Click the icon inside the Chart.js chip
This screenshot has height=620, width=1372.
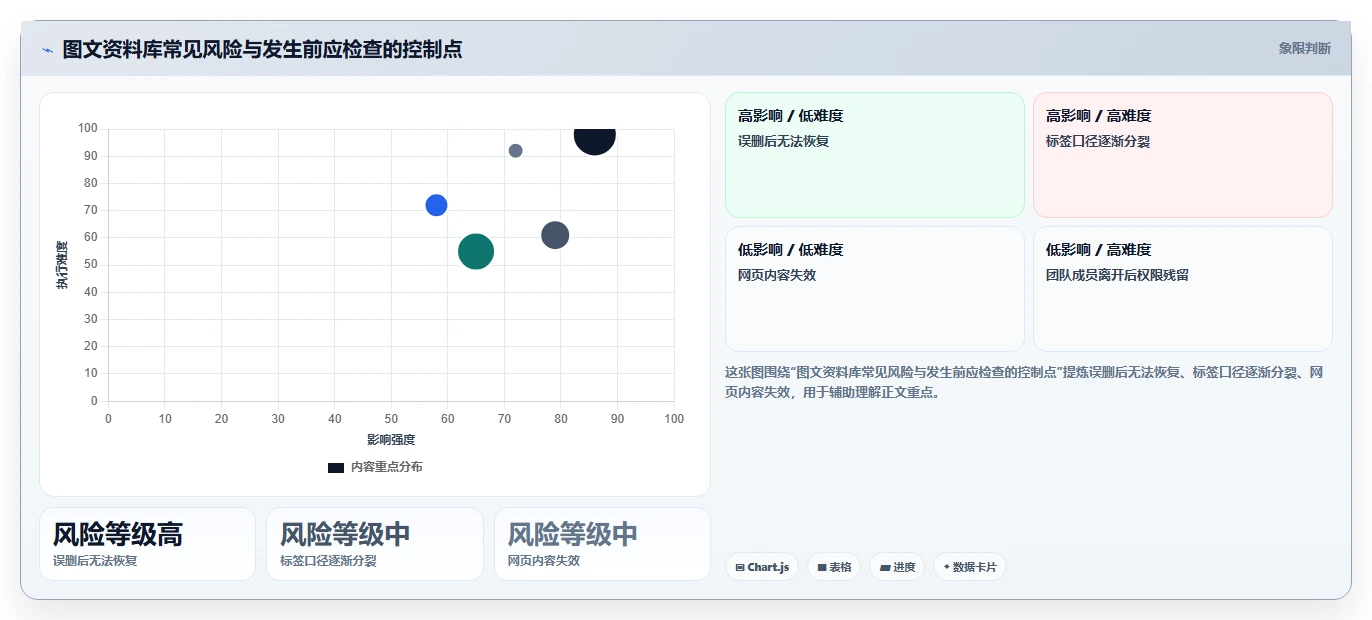(740, 567)
